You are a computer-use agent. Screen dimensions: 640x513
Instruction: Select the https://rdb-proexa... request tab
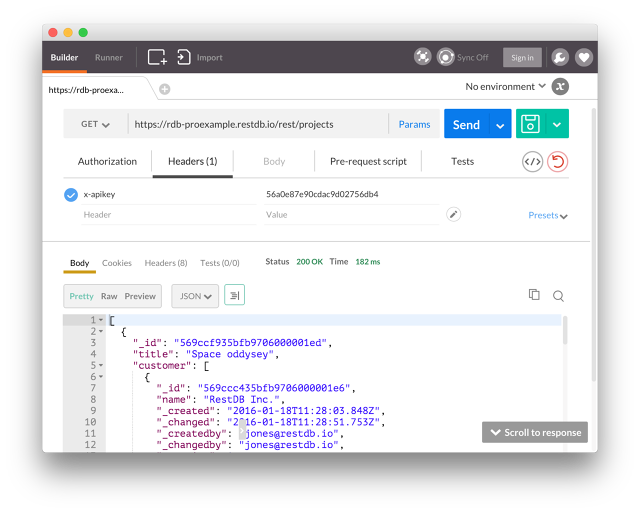[x=86, y=90]
